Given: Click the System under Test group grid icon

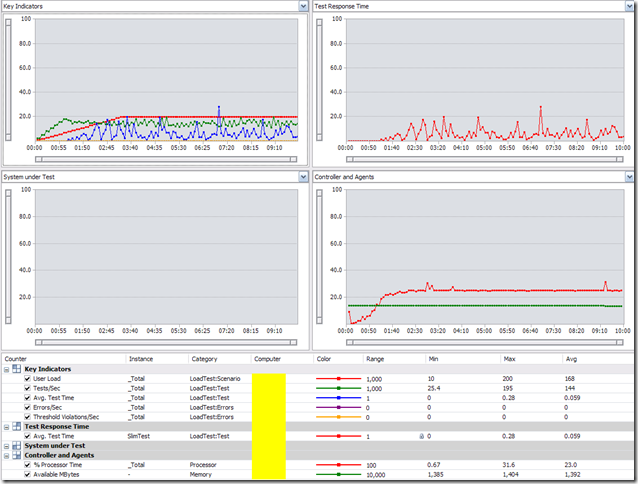Looking at the screenshot, I should 17,445.
